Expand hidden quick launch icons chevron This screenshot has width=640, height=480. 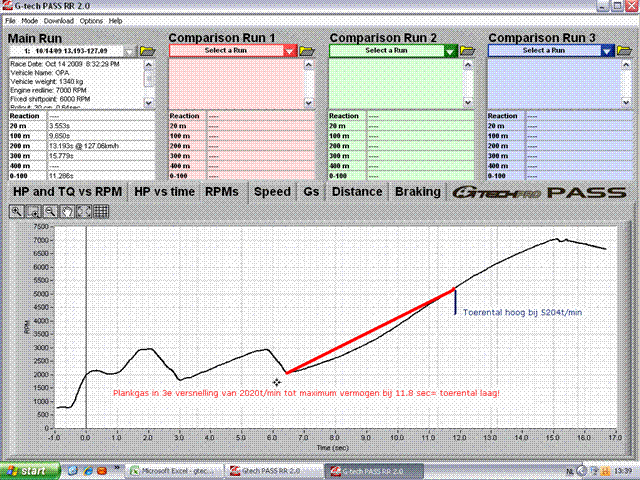(x=117, y=468)
